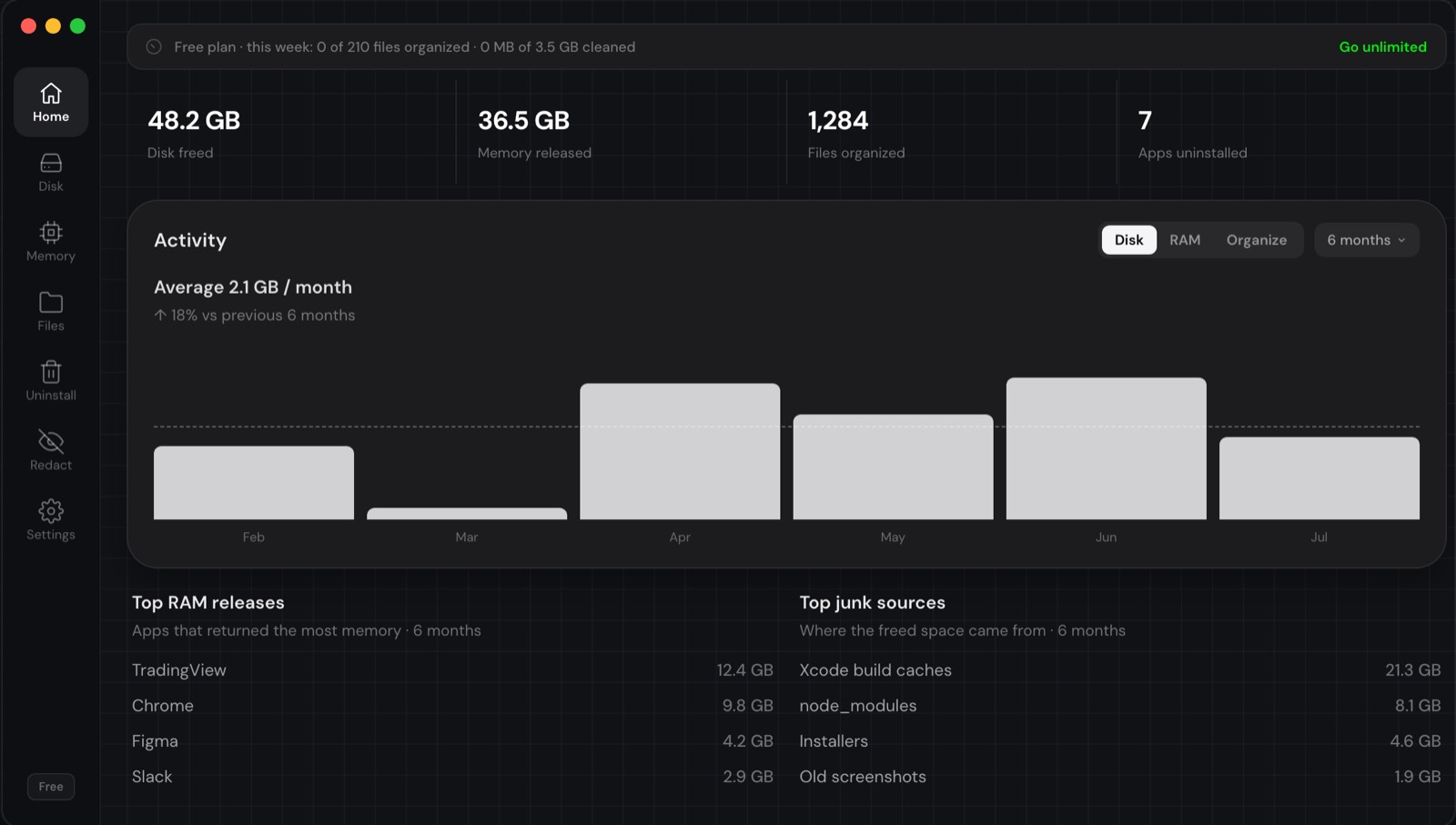This screenshot has width=1456, height=825.
Task: Switch Activity chart to Disk tab
Action: tap(1128, 240)
